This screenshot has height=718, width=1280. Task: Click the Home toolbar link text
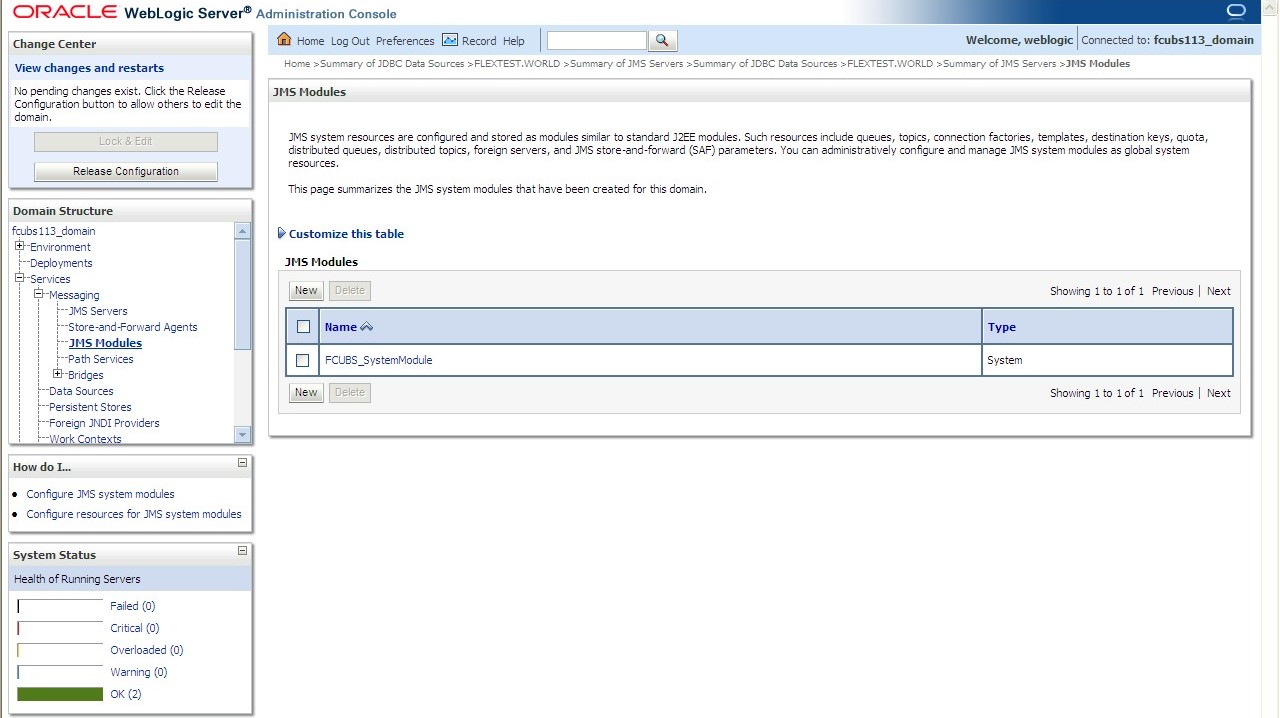[310, 41]
